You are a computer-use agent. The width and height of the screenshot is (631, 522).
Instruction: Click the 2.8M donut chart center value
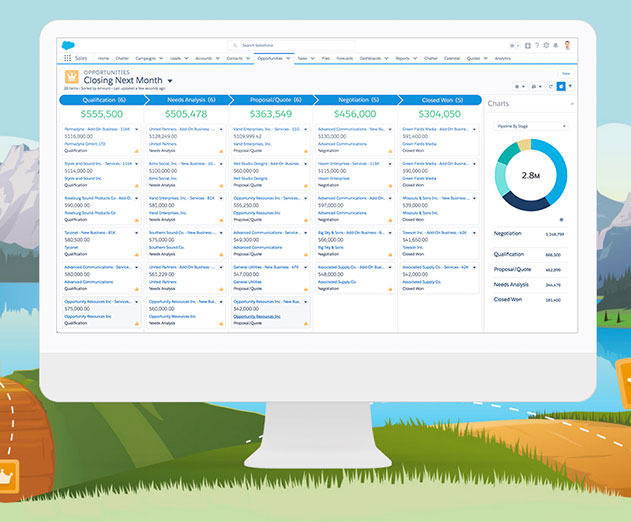coord(530,175)
